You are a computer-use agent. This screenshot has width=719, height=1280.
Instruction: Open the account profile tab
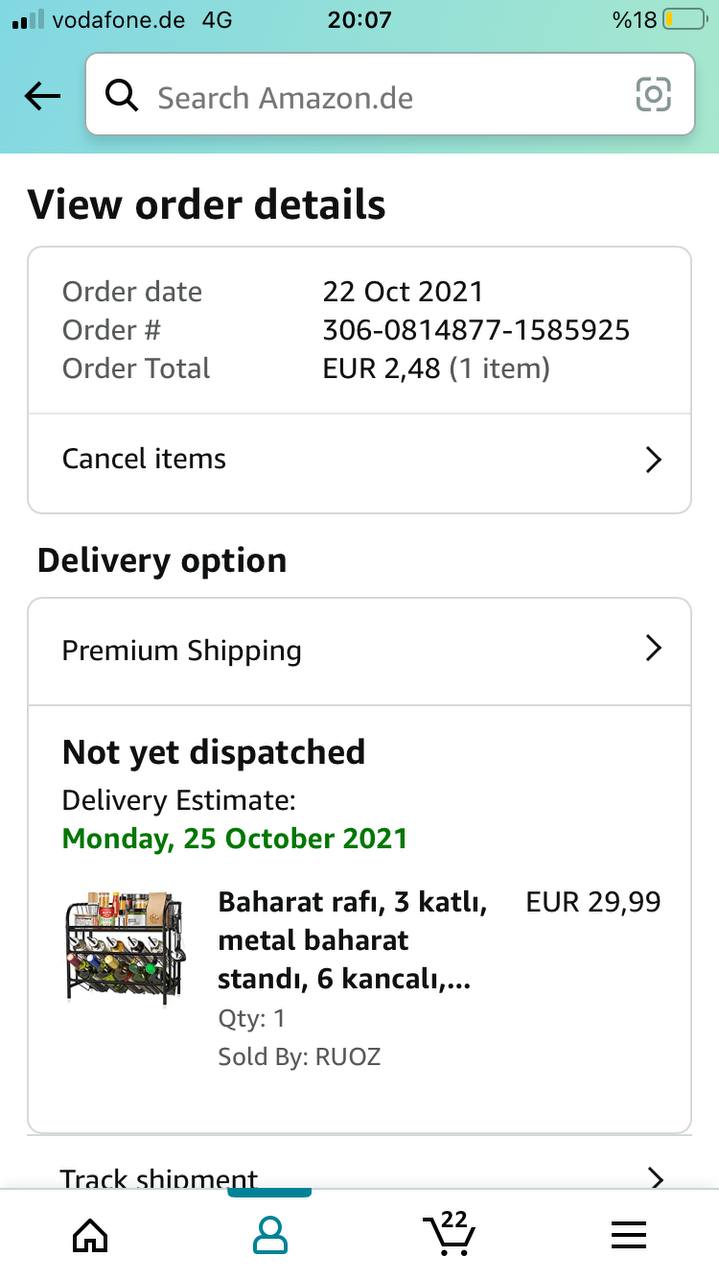pyautogui.click(x=270, y=1236)
